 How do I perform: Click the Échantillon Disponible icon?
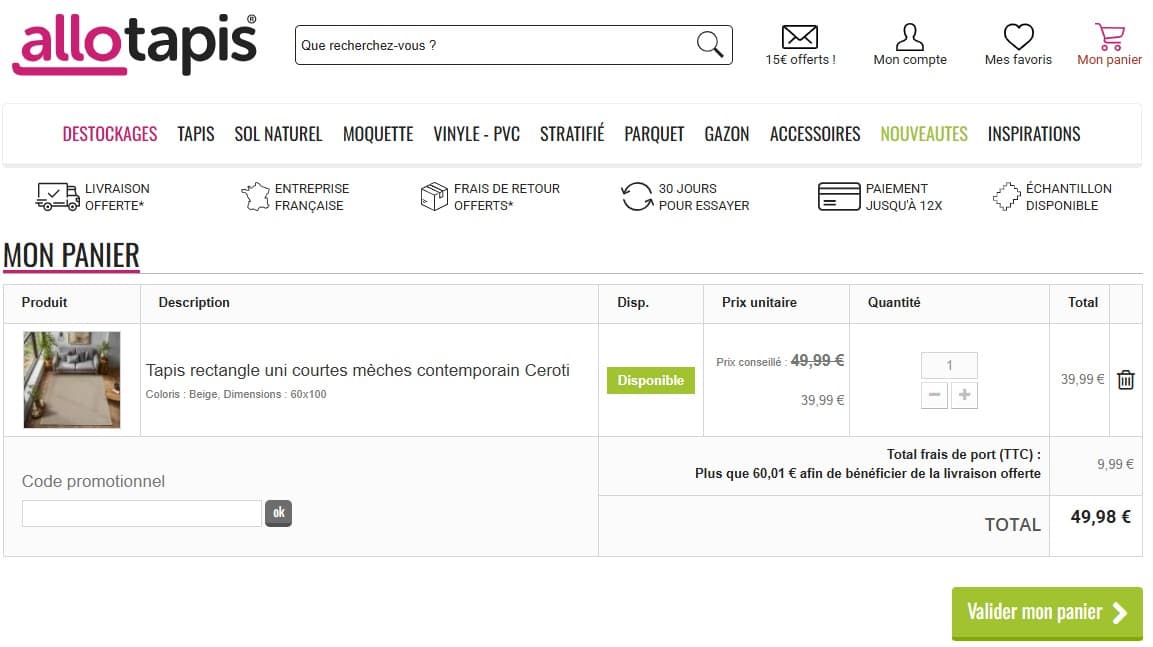[1004, 196]
